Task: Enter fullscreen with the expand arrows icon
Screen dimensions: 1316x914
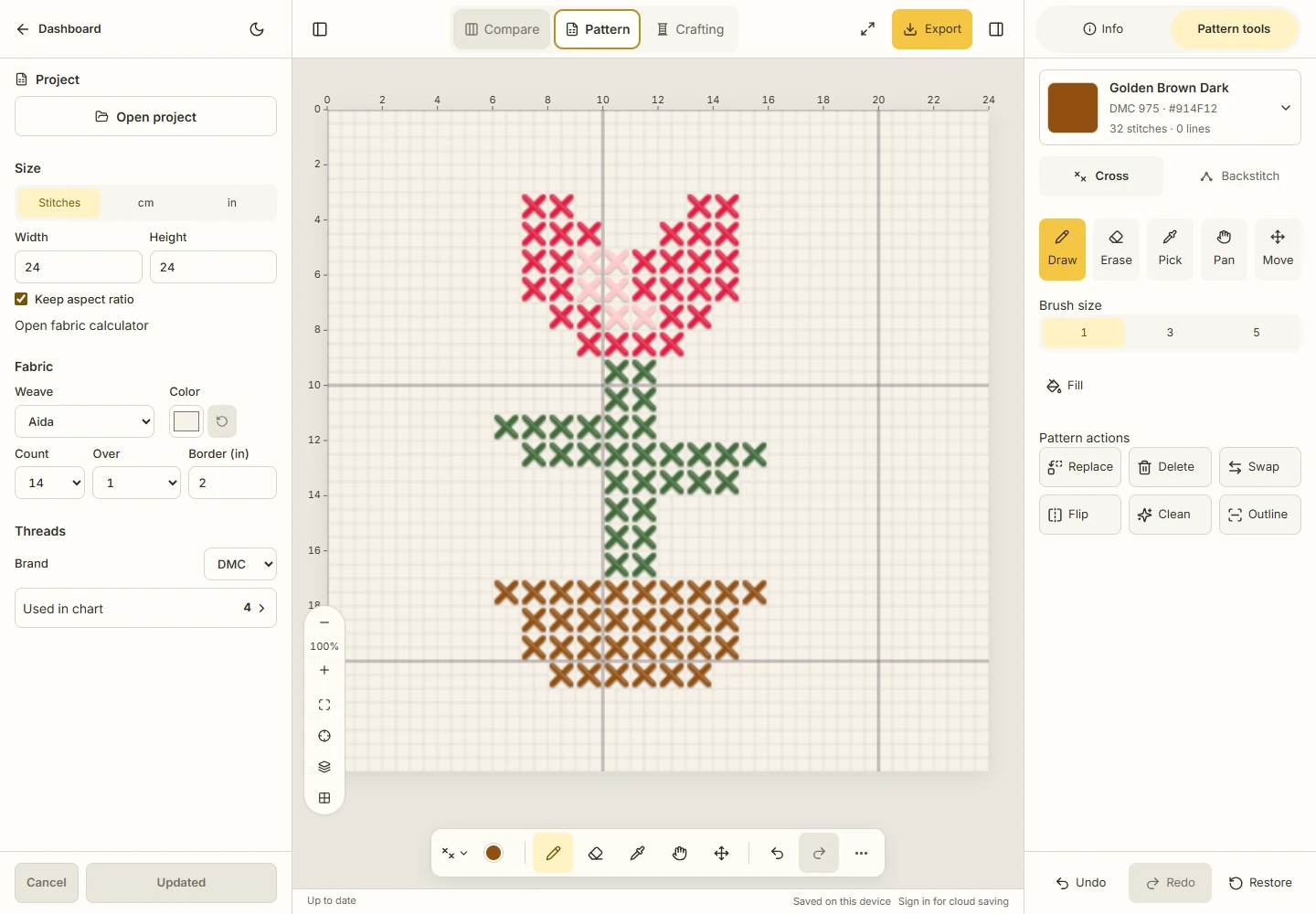Action: click(x=867, y=29)
